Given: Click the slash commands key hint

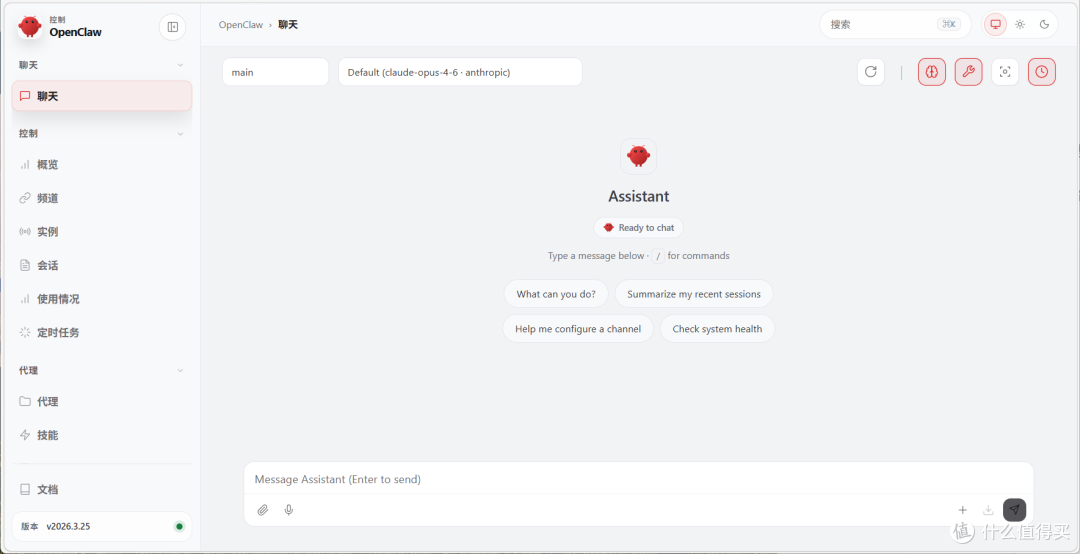Looking at the screenshot, I should (658, 256).
